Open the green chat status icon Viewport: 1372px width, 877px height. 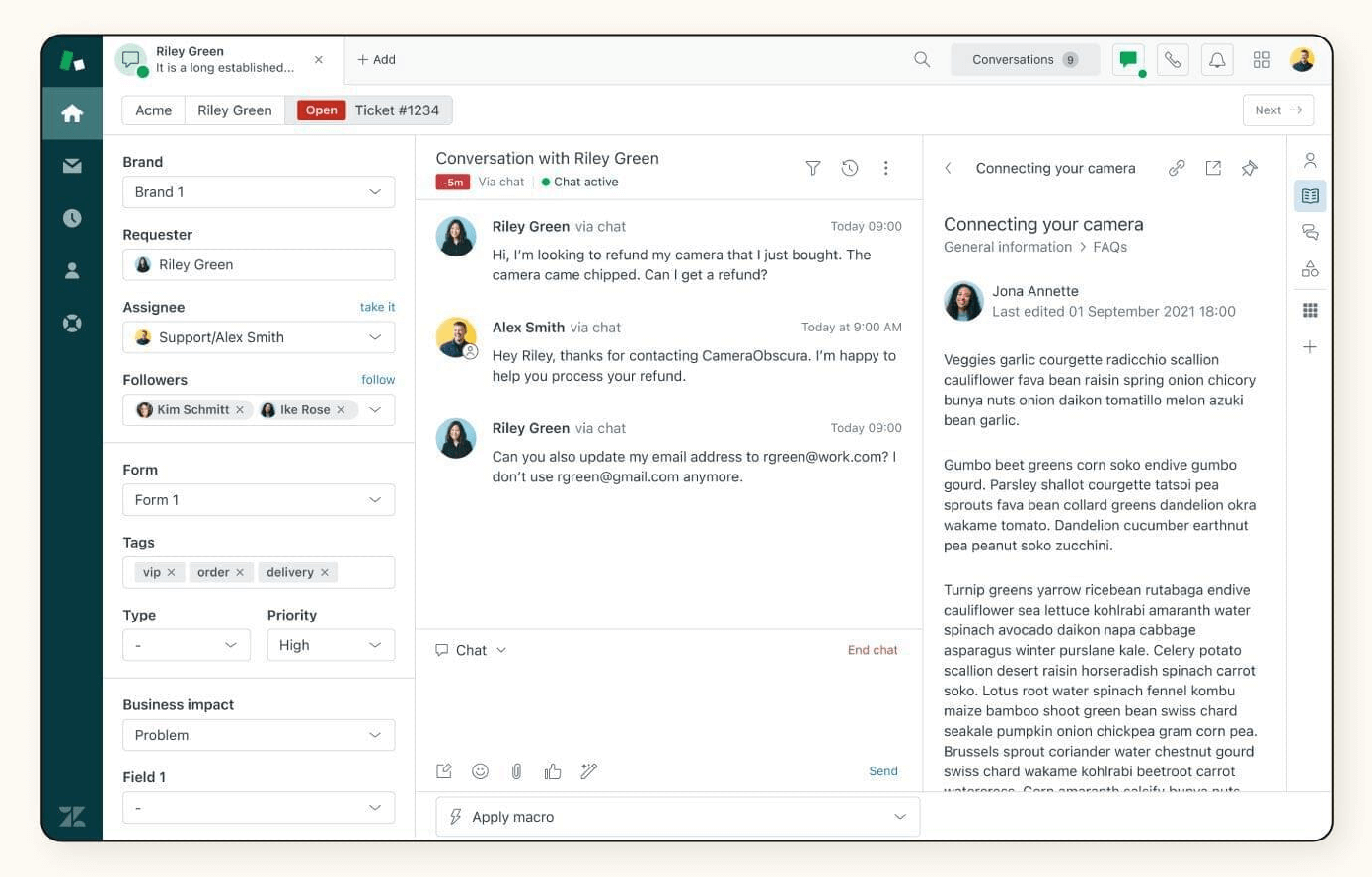click(x=1128, y=60)
